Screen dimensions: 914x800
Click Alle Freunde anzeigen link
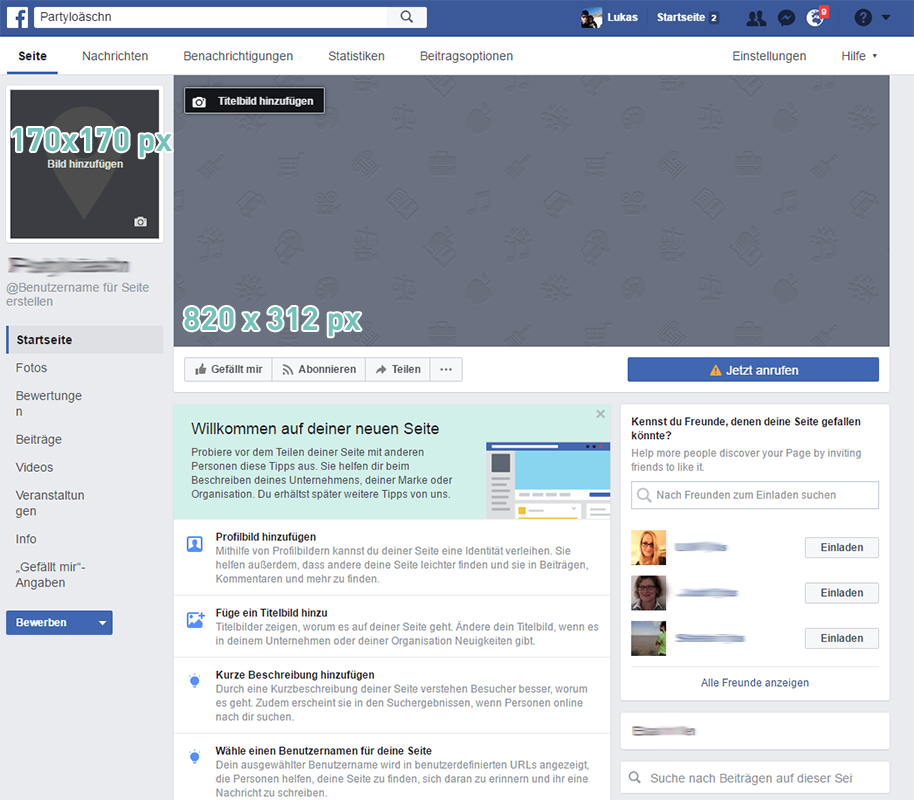[754, 683]
